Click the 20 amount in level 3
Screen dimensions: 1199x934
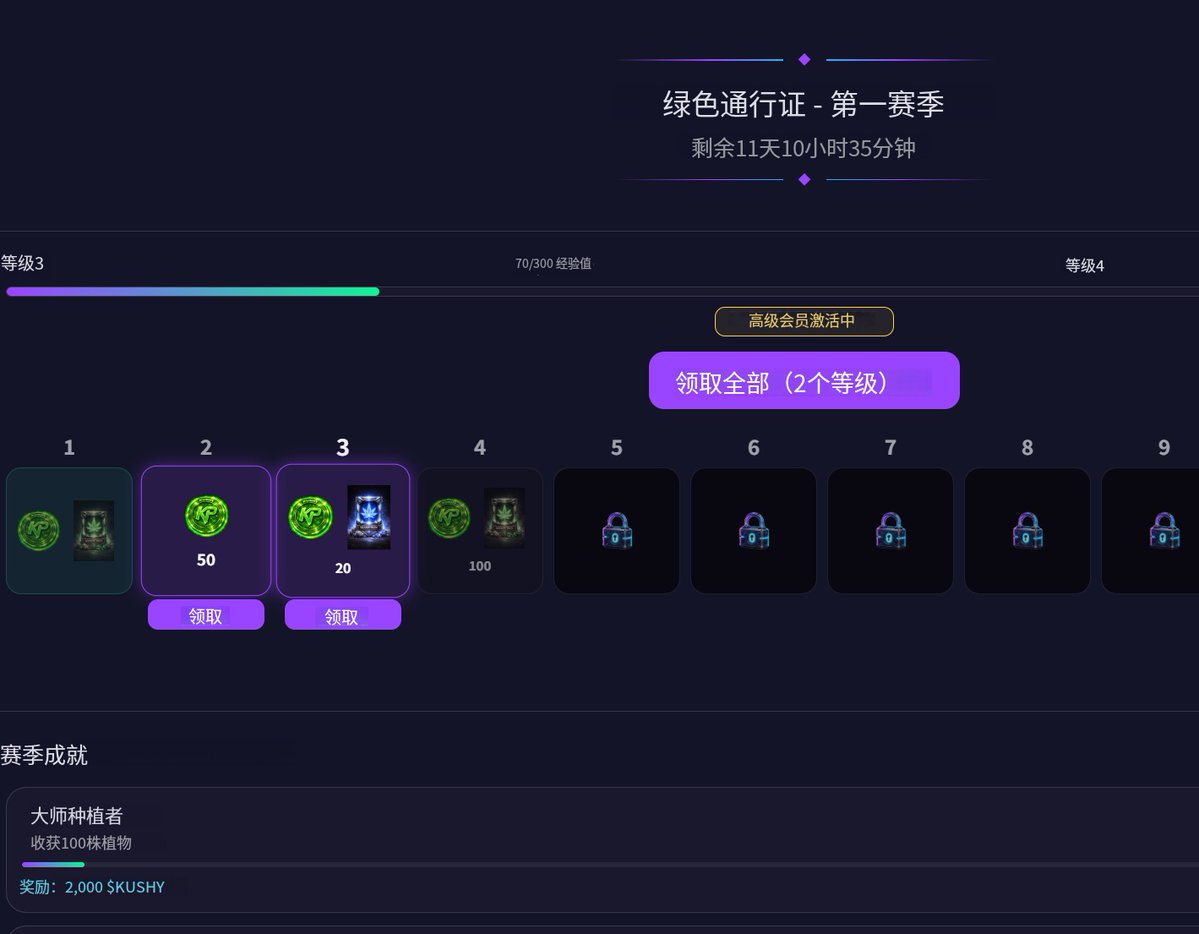pos(343,568)
